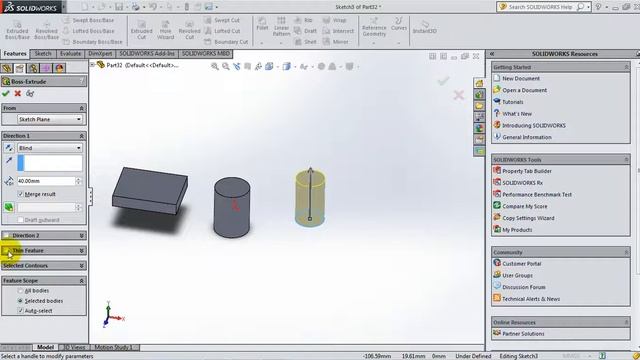Toggle Merge result checkbox

[x=20, y=194]
